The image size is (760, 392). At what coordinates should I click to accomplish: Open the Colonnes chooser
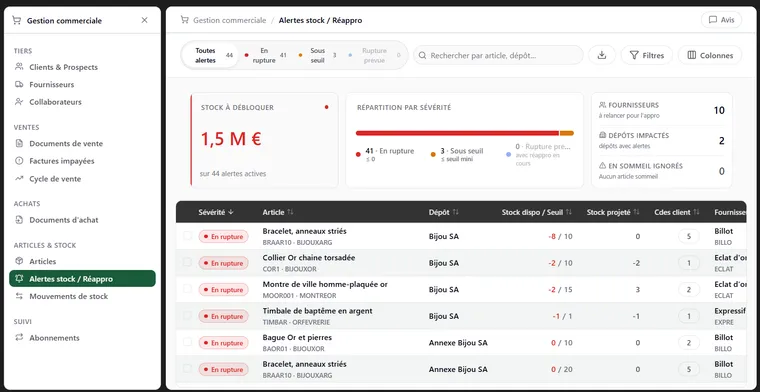pos(710,55)
